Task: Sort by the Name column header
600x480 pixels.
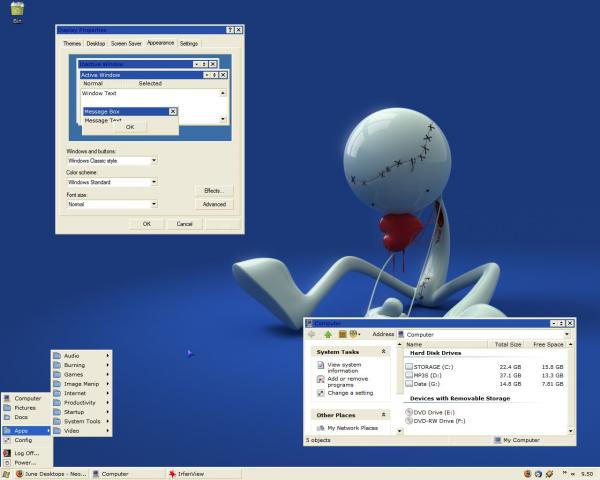Action: pos(446,344)
